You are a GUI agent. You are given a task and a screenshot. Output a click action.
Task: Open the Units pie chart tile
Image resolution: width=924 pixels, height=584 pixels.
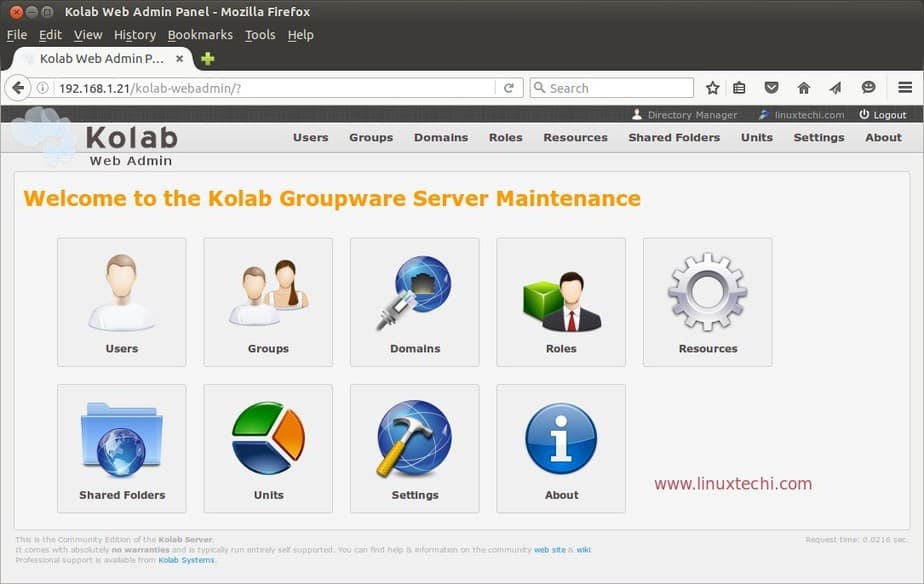pos(268,448)
